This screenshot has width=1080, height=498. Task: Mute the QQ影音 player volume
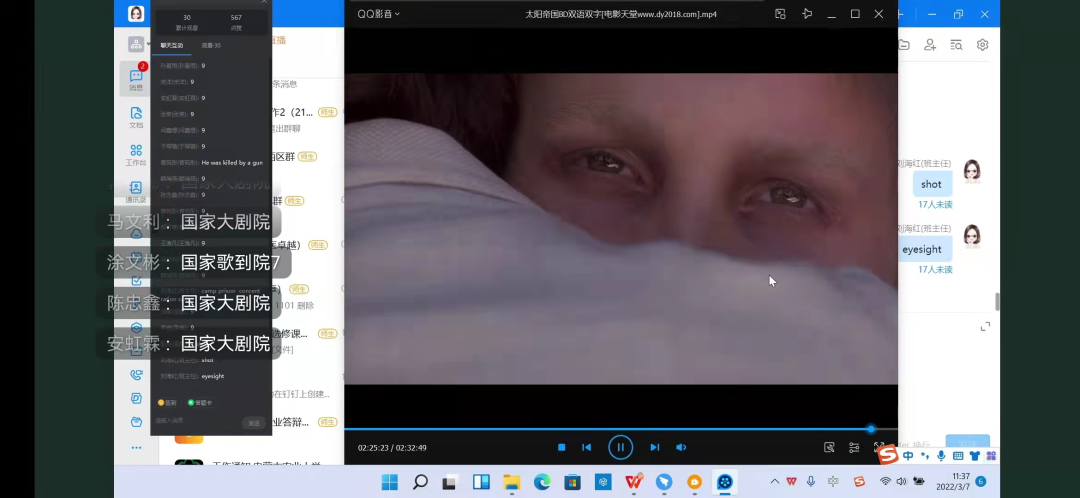click(x=681, y=448)
